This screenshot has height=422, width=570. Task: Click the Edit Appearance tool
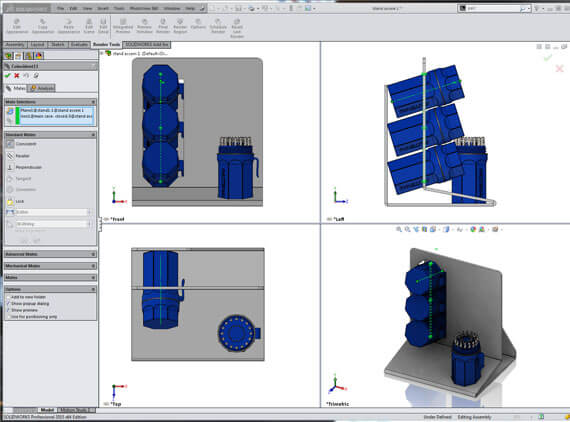coord(17,27)
